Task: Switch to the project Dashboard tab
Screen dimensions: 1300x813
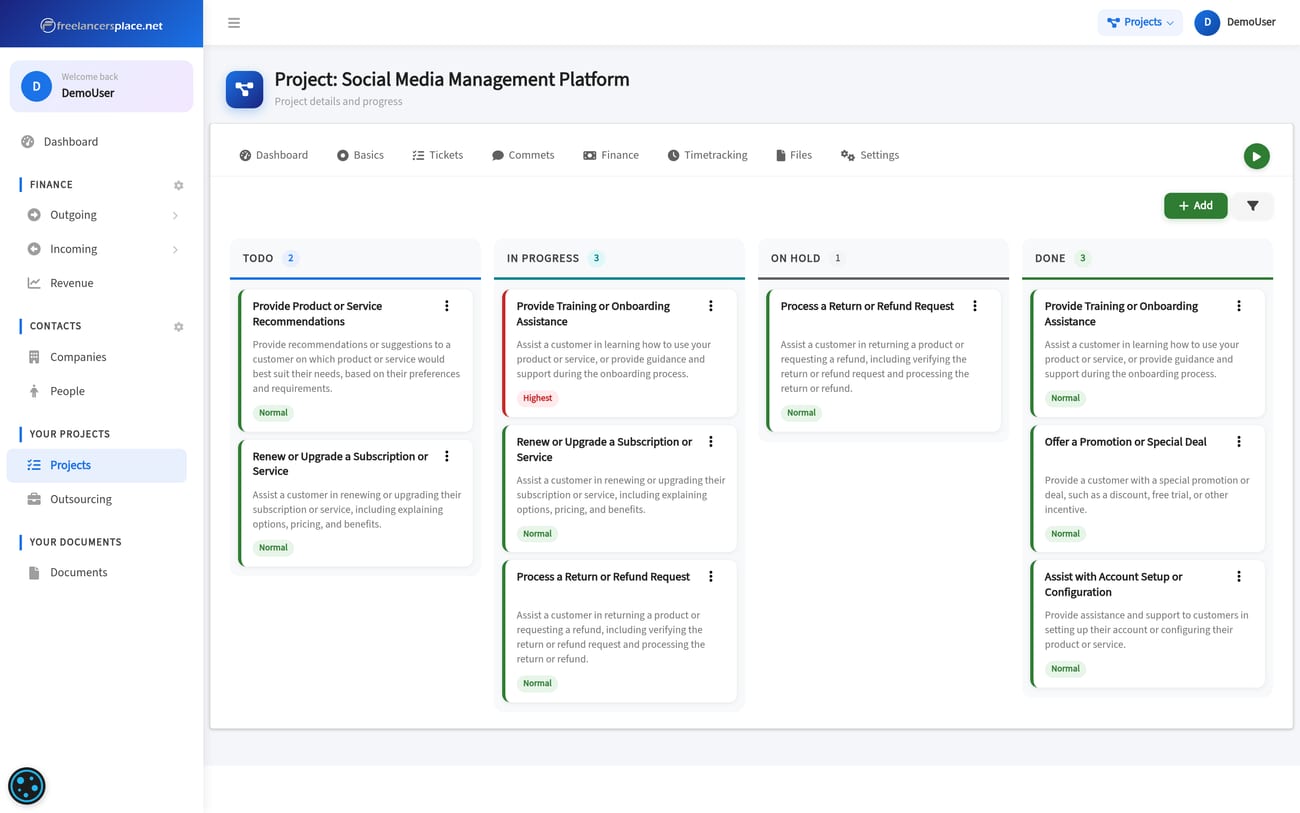Action: click(273, 155)
